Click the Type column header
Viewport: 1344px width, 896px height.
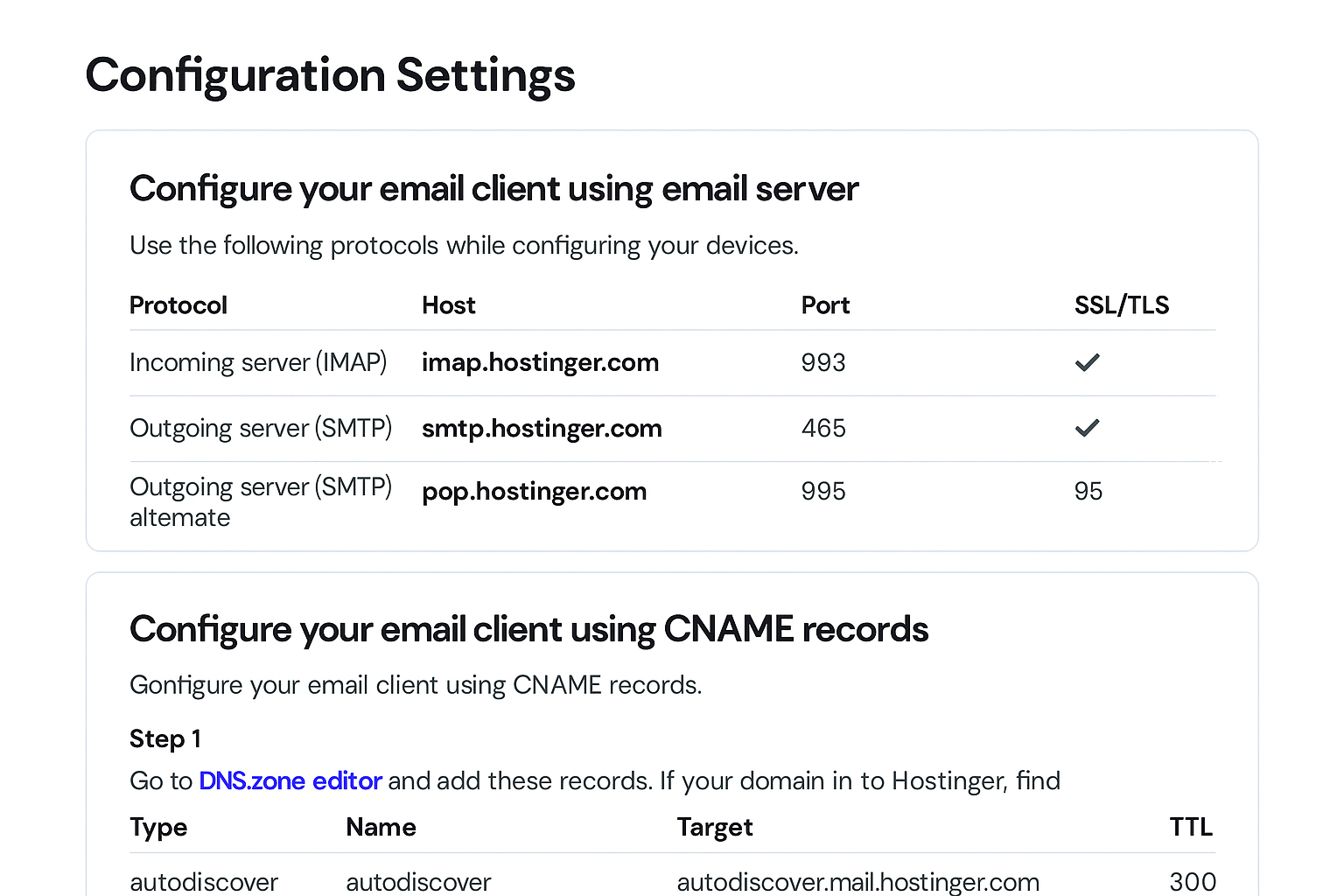click(x=158, y=828)
